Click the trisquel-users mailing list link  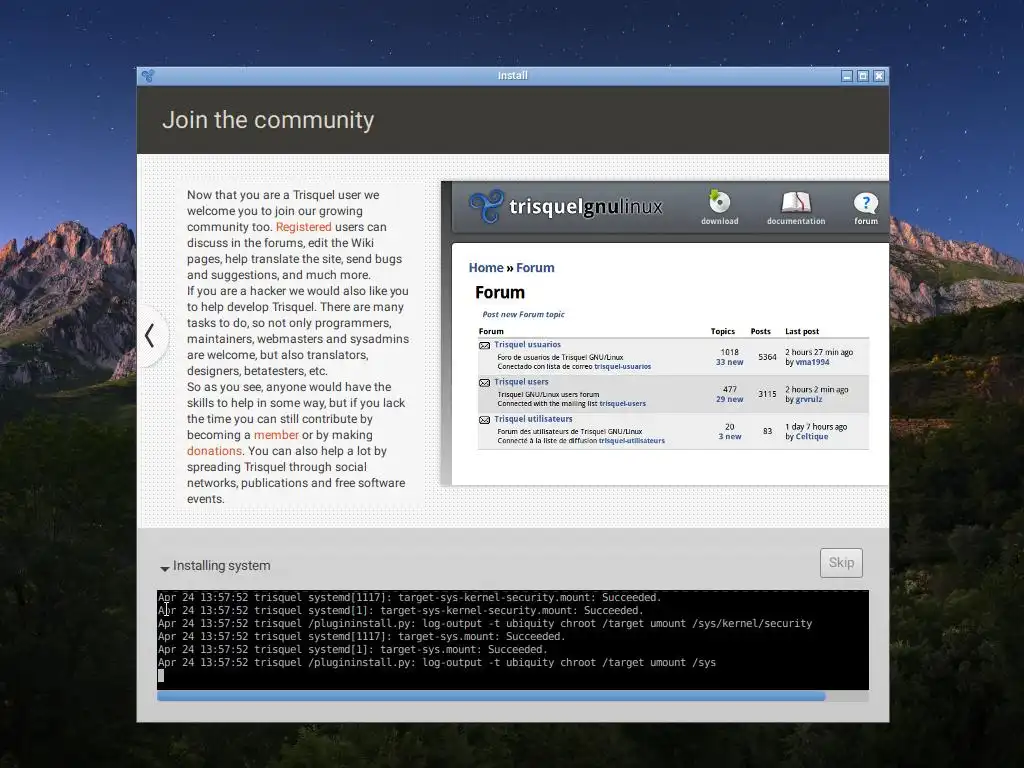(x=622, y=404)
